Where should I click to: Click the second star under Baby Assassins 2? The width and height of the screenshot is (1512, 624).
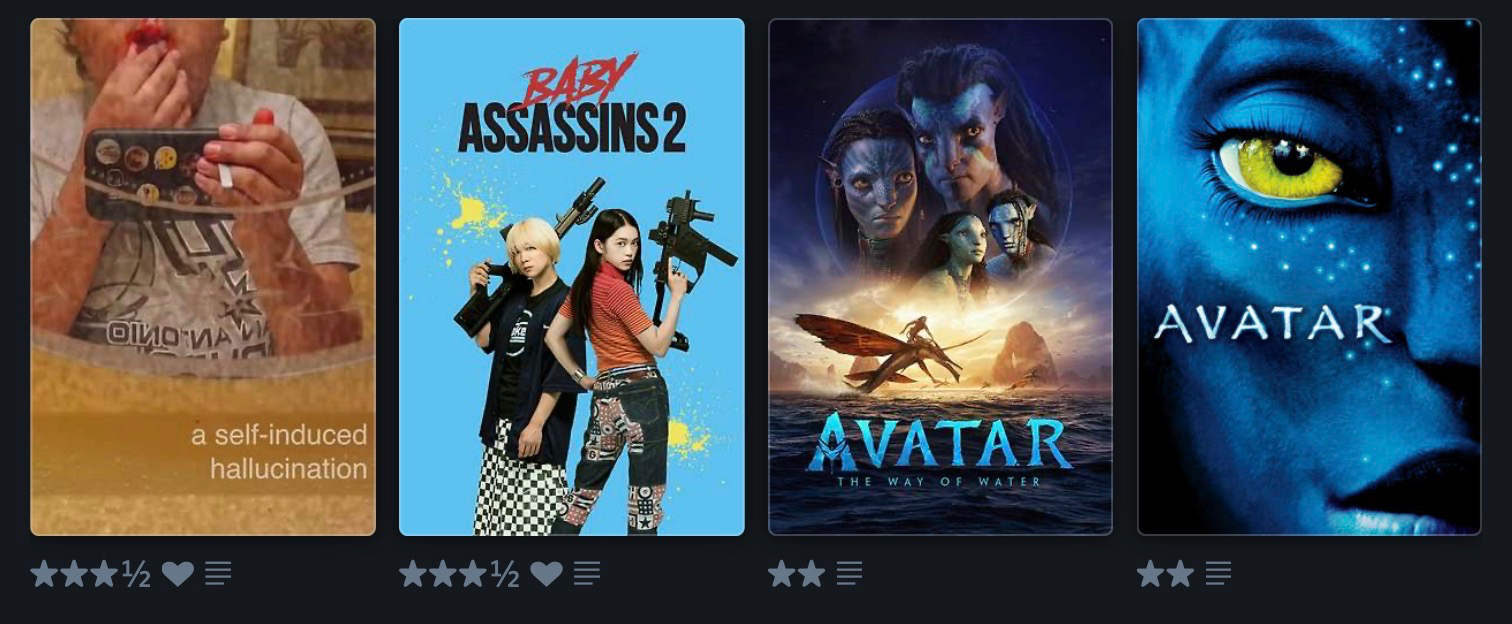tap(443, 573)
